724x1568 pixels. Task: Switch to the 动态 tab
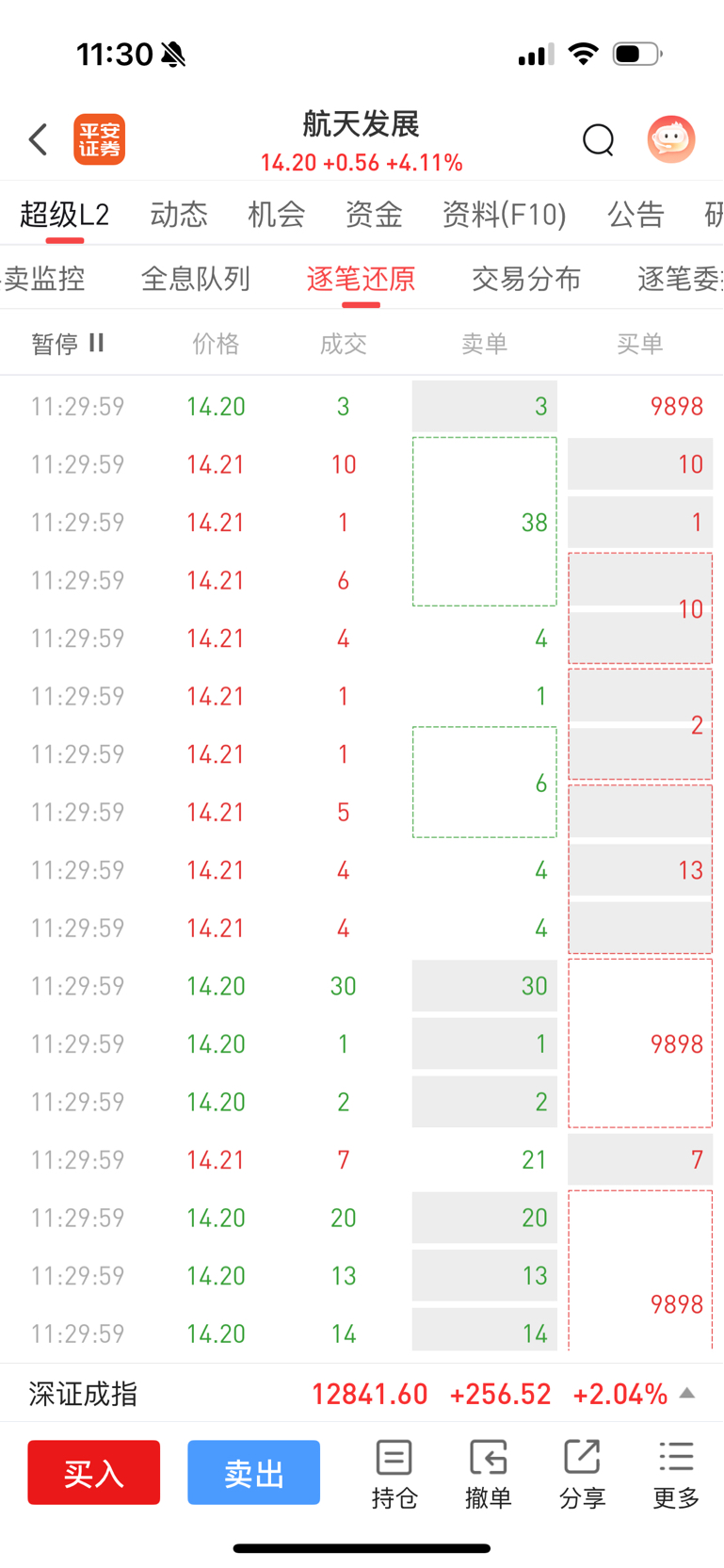pyautogui.click(x=179, y=215)
